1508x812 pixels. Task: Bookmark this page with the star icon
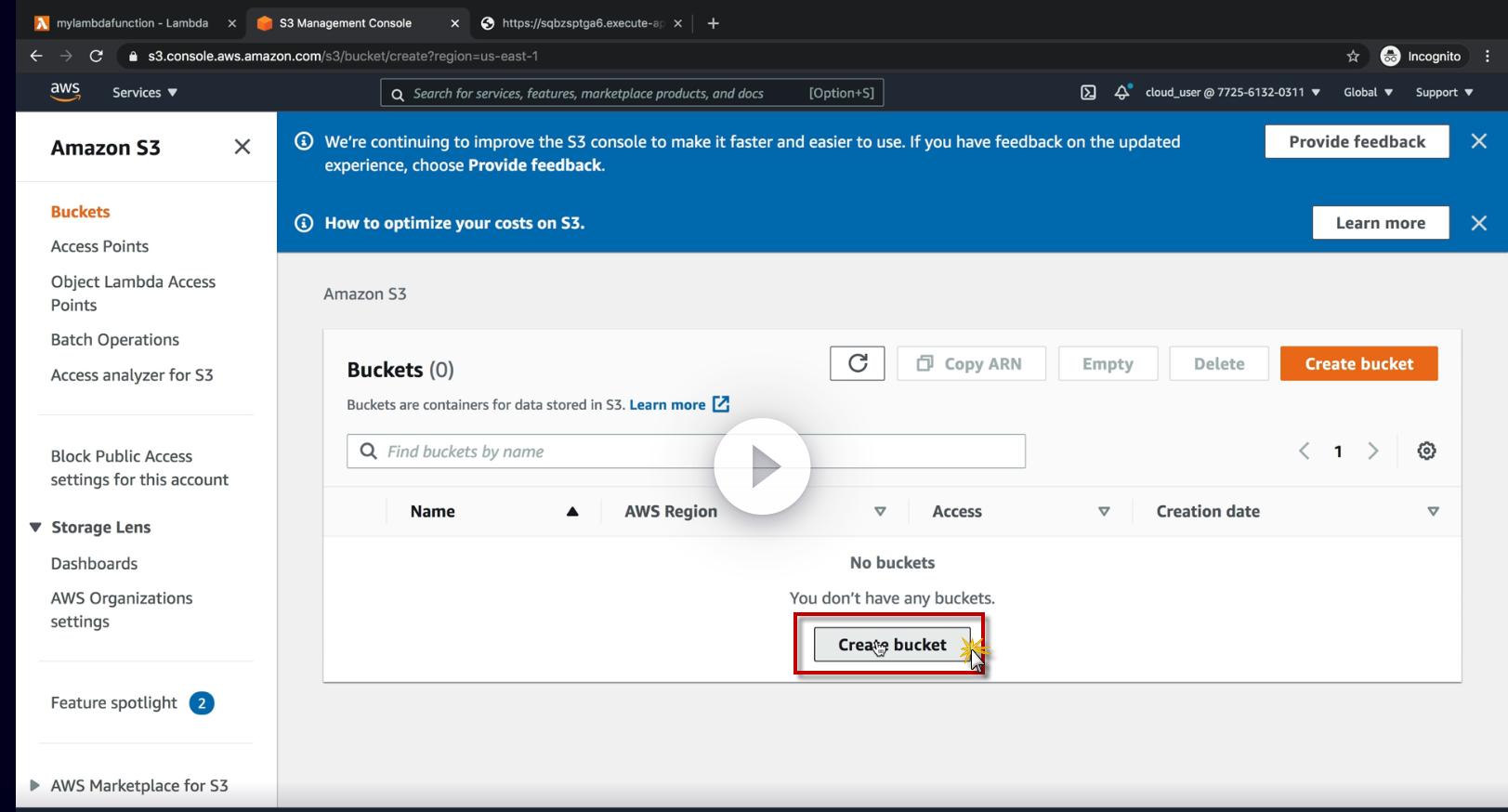tap(1353, 56)
